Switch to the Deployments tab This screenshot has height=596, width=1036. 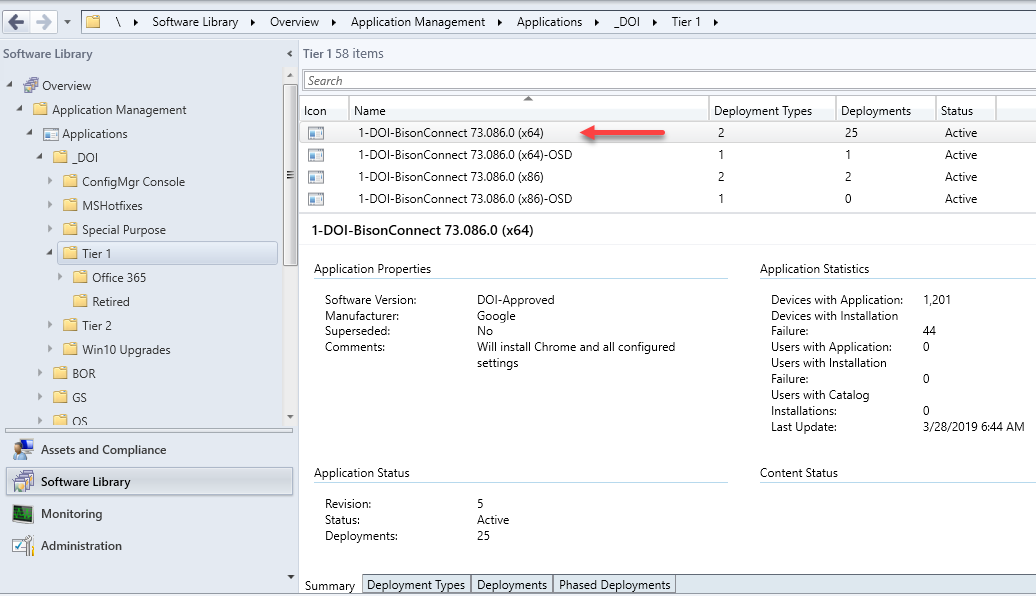512,585
